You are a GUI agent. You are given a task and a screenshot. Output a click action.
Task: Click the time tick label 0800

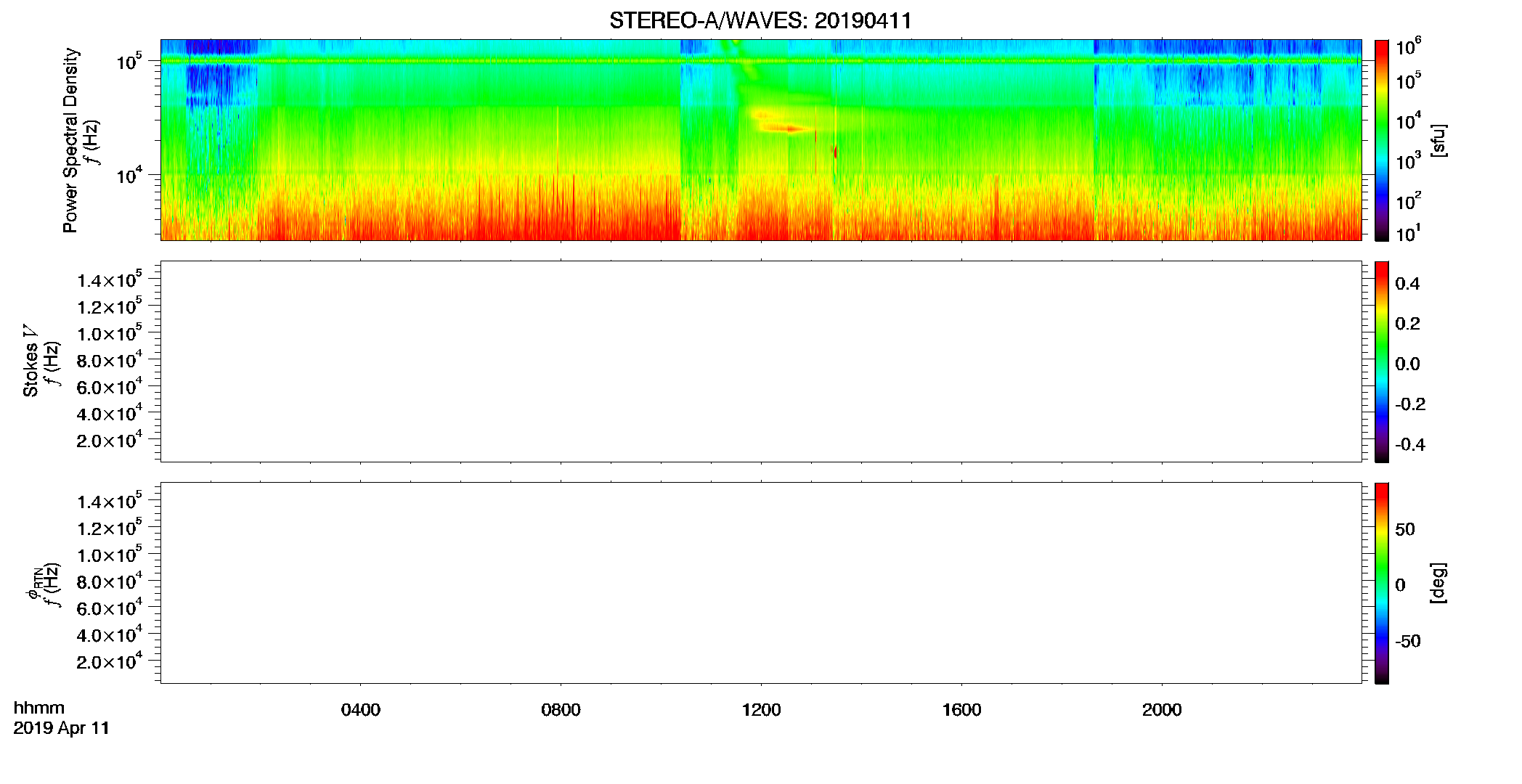coord(561,710)
